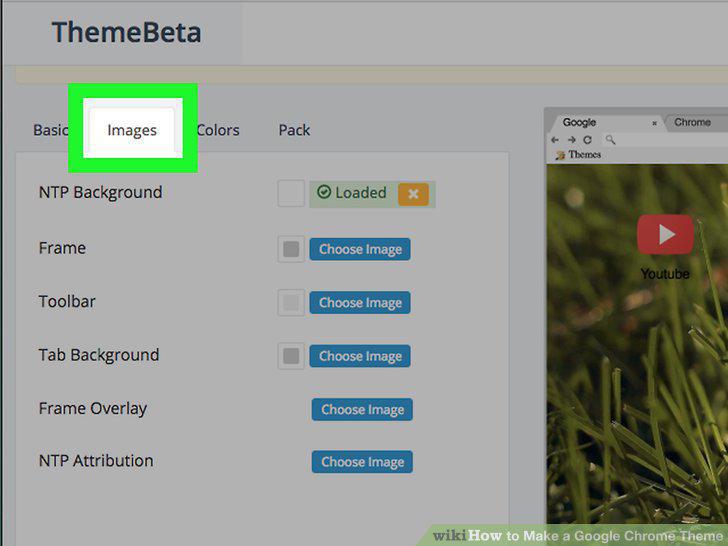Select the Google tab in preview
Image resolution: width=728 pixels, height=546 pixels.
click(606, 123)
